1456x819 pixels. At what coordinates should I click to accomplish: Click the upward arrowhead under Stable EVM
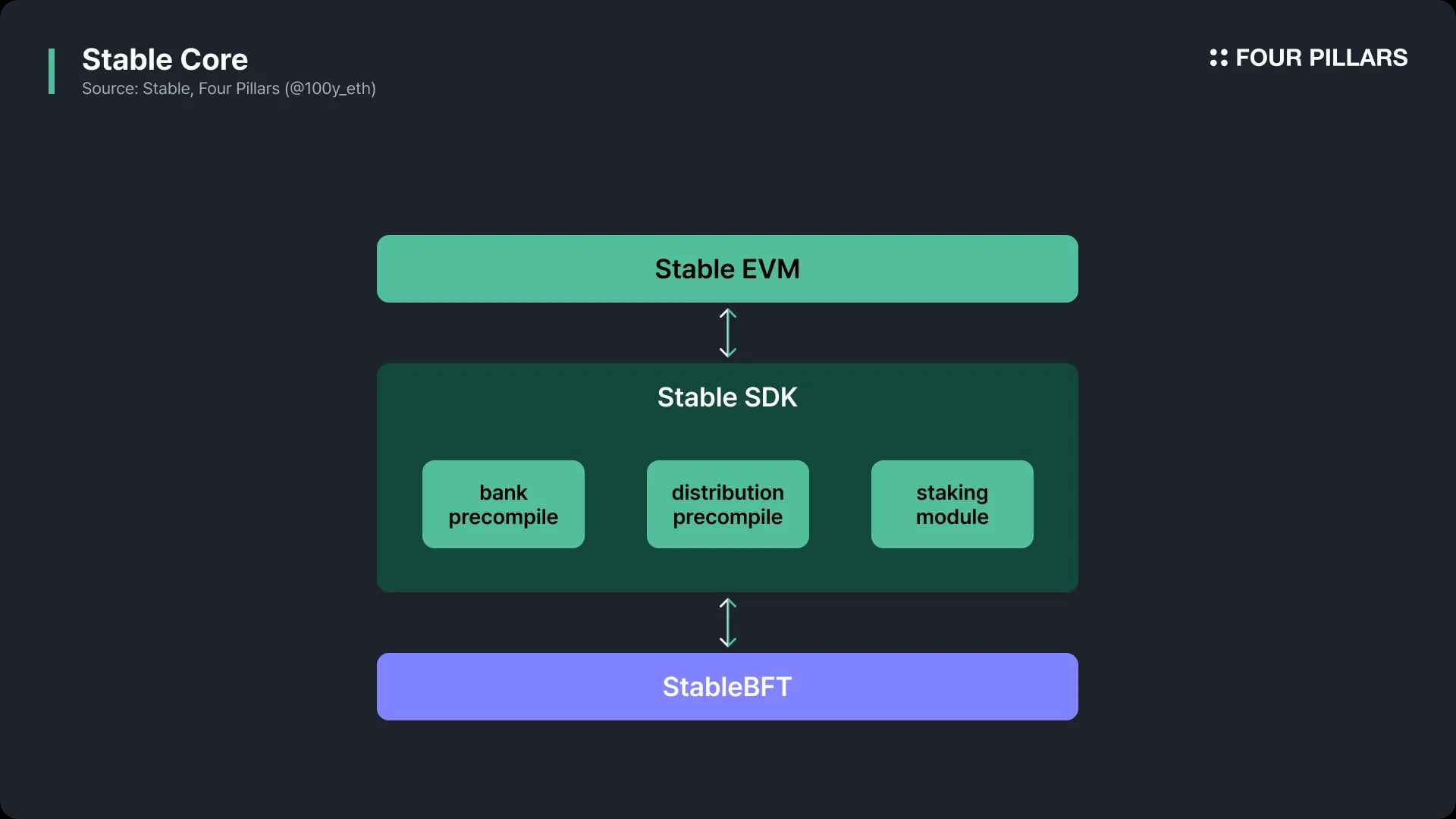click(x=727, y=312)
